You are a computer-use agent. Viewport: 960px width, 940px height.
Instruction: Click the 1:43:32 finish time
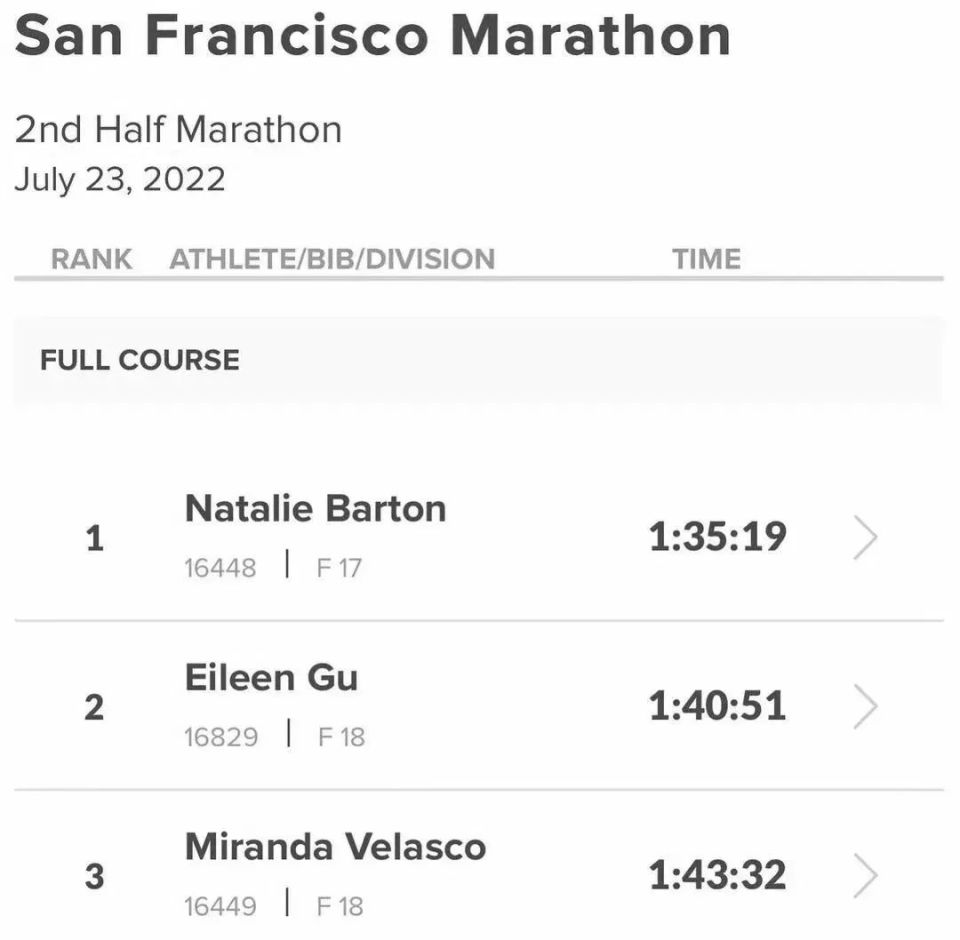coord(717,876)
